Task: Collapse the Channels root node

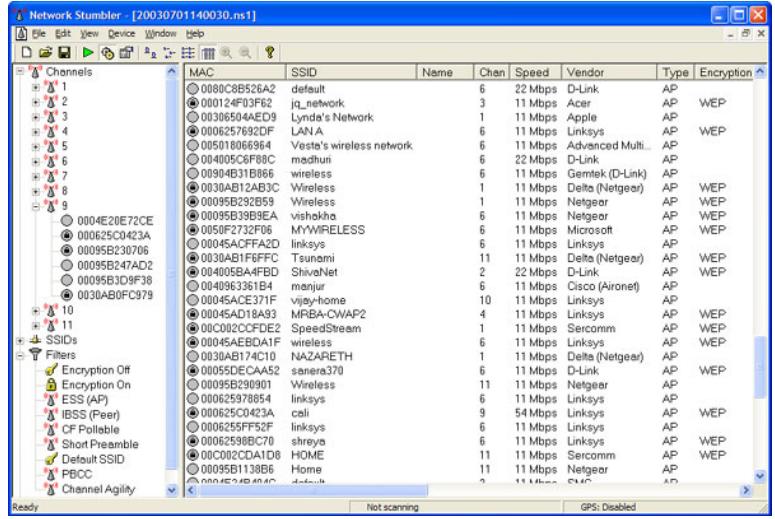Action: click(x=20, y=72)
